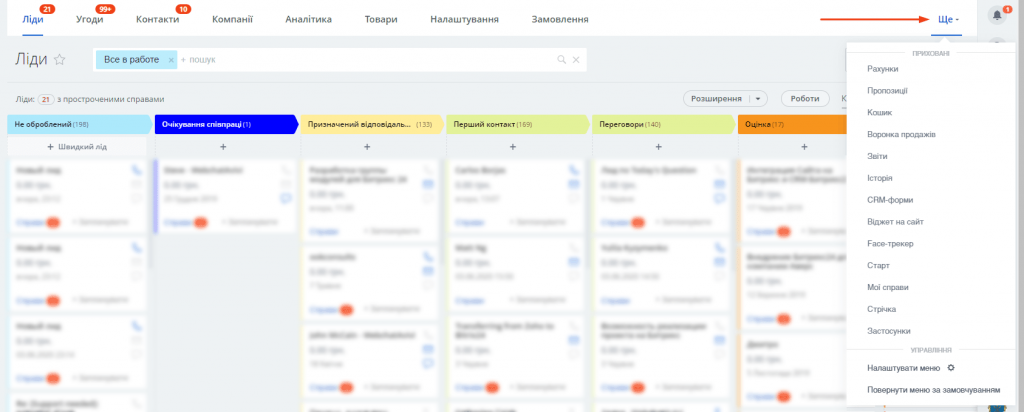
Task: Switch to the Товари tab
Action: pyautogui.click(x=381, y=19)
